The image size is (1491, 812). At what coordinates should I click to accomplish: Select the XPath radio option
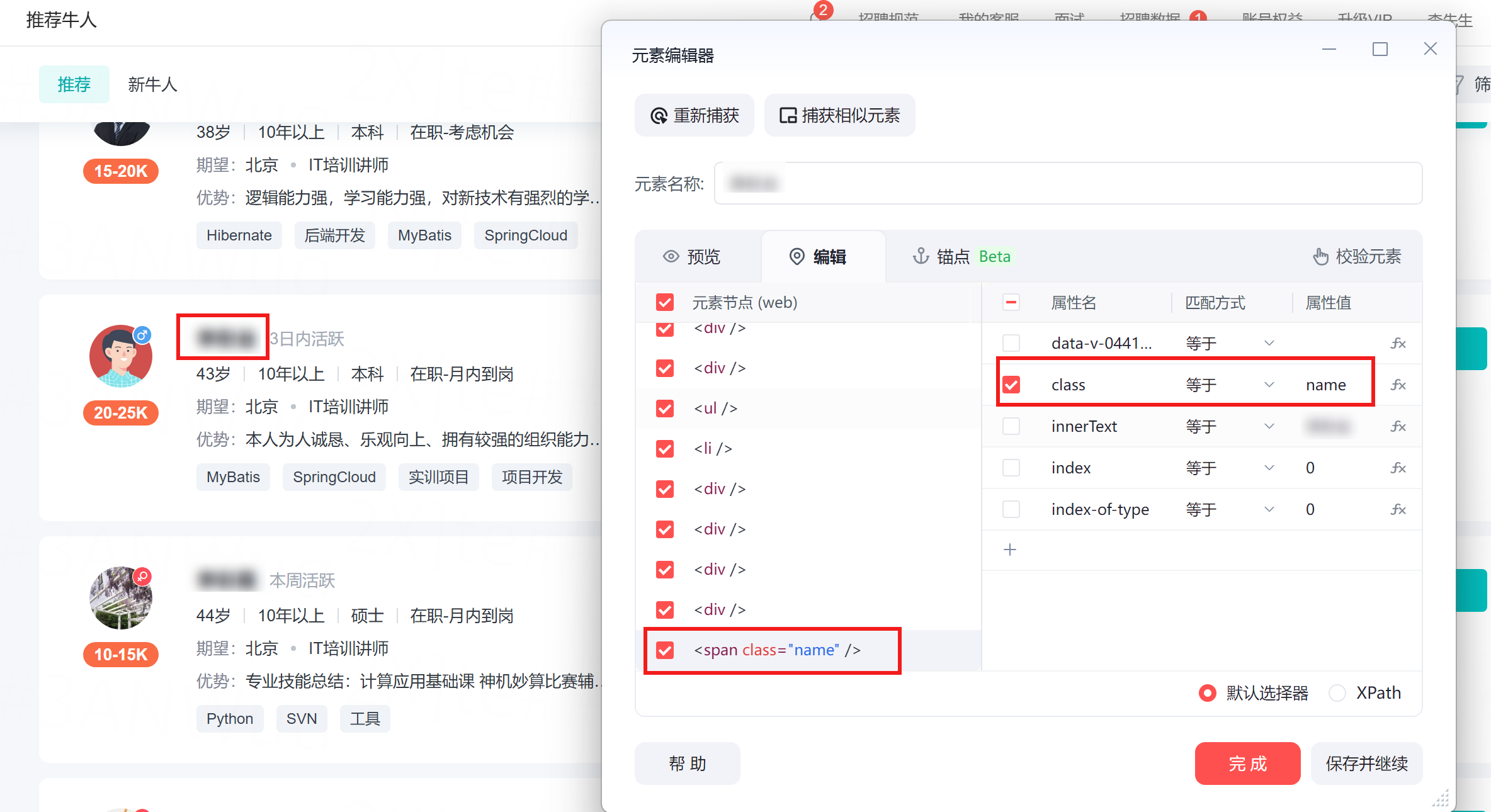1337,693
